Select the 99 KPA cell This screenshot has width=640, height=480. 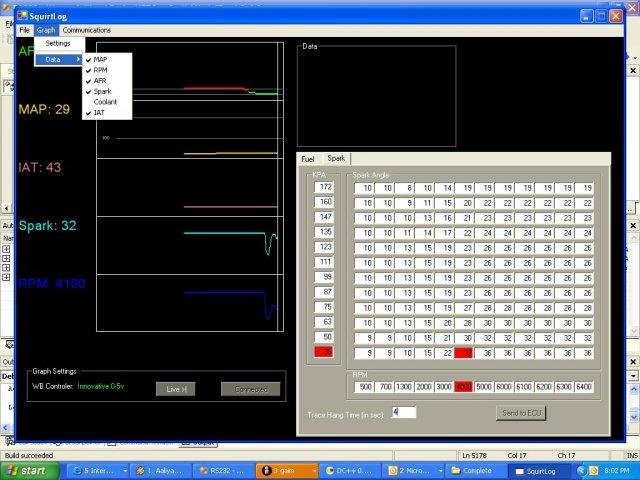324,277
